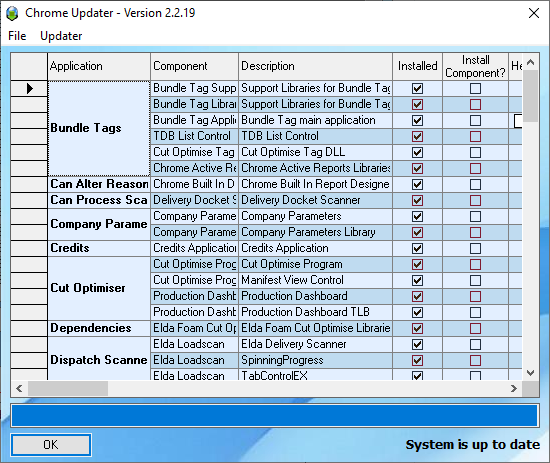This screenshot has width=550, height=463.
Task: Click the scroll down arrow of the grid
Action: (530, 373)
